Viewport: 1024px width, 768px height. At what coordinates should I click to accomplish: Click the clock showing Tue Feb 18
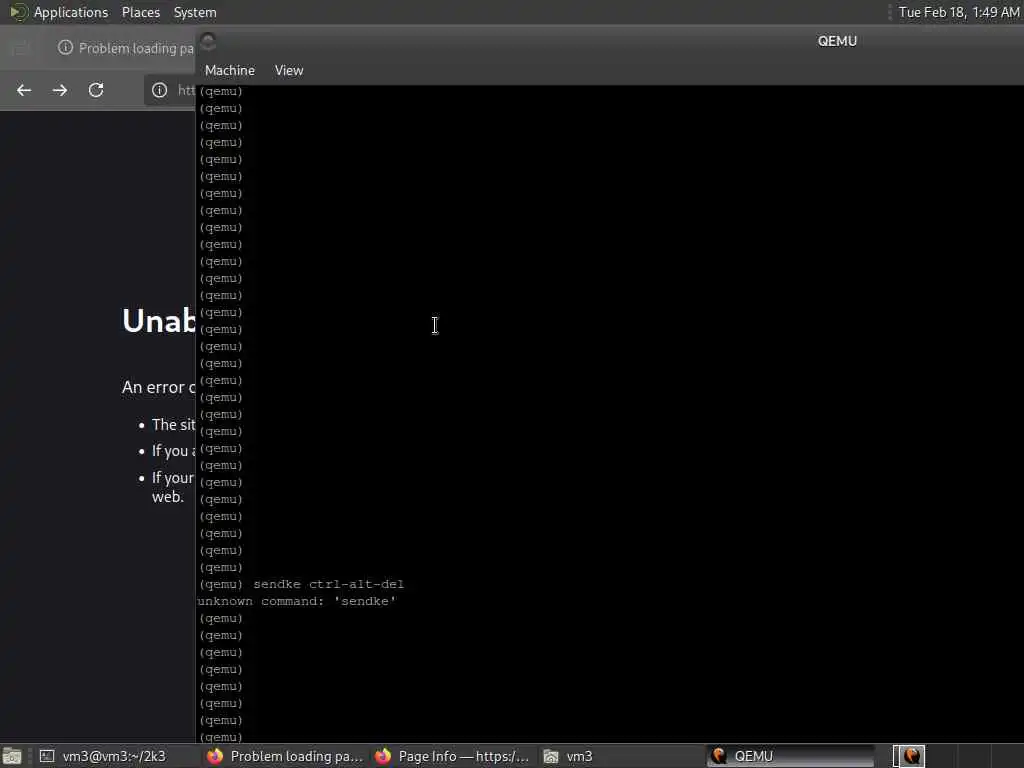point(959,12)
